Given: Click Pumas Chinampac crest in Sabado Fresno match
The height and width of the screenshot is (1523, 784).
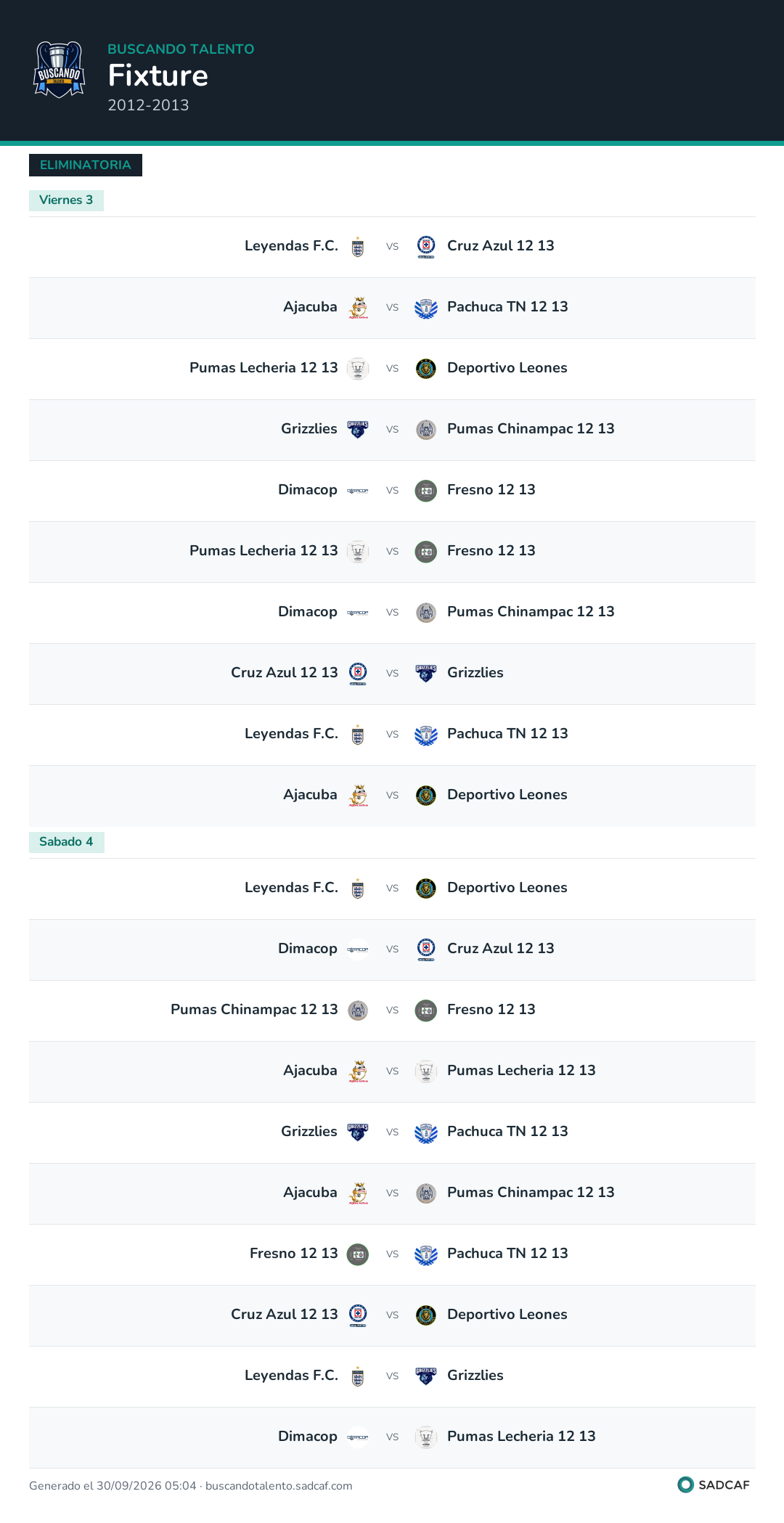Looking at the screenshot, I should point(358,1010).
